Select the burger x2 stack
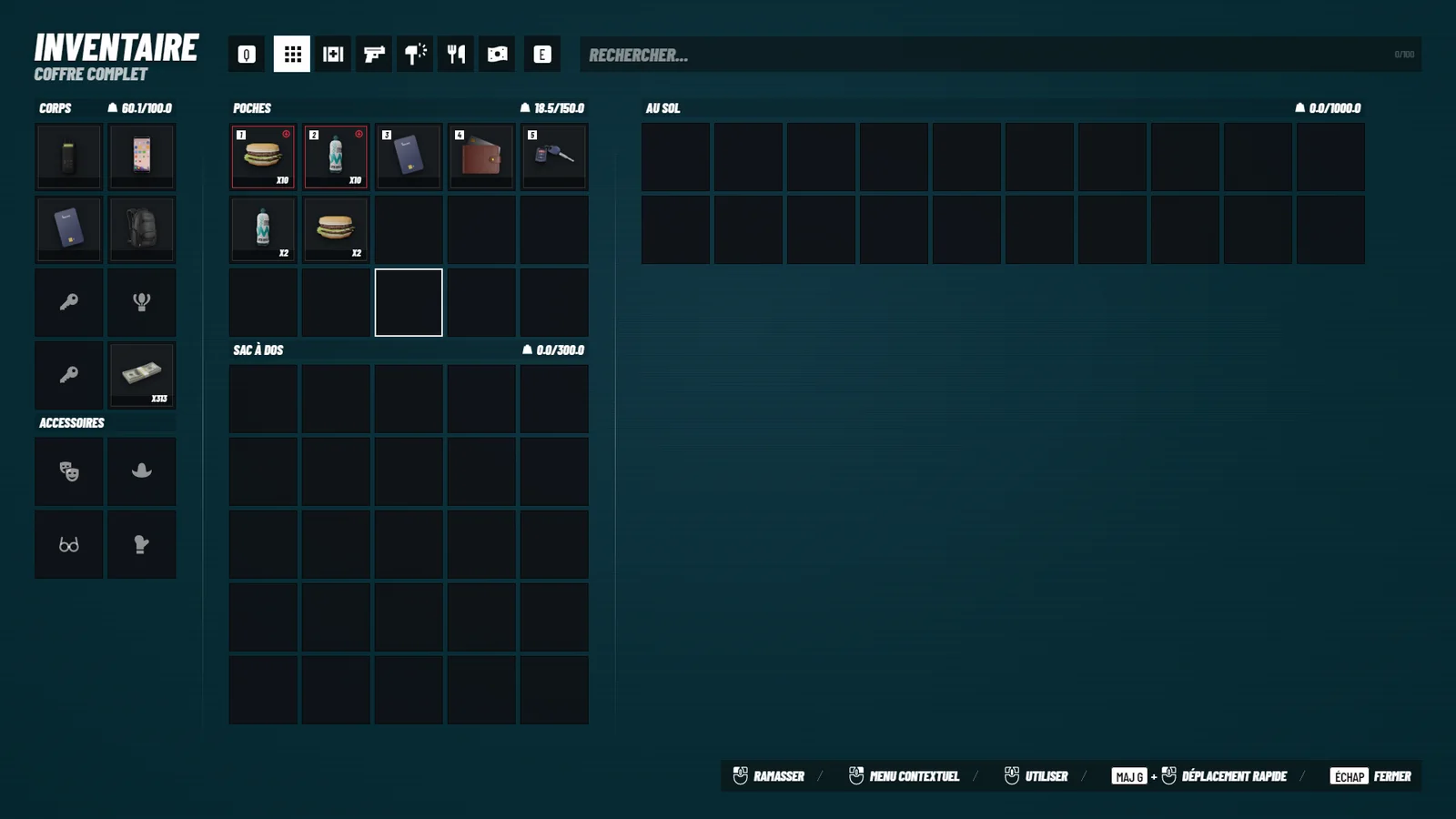This screenshot has width=1456, height=819. pyautogui.click(x=336, y=229)
